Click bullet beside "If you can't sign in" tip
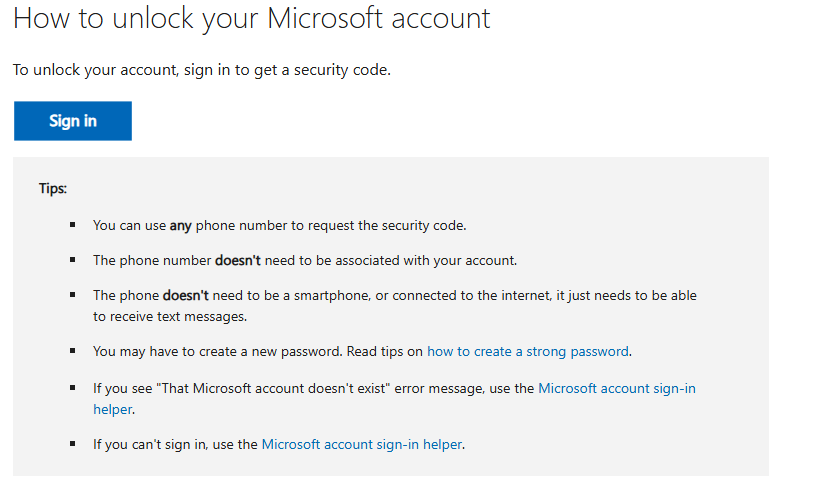Viewport: 817px width, 497px height. click(74, 444)
